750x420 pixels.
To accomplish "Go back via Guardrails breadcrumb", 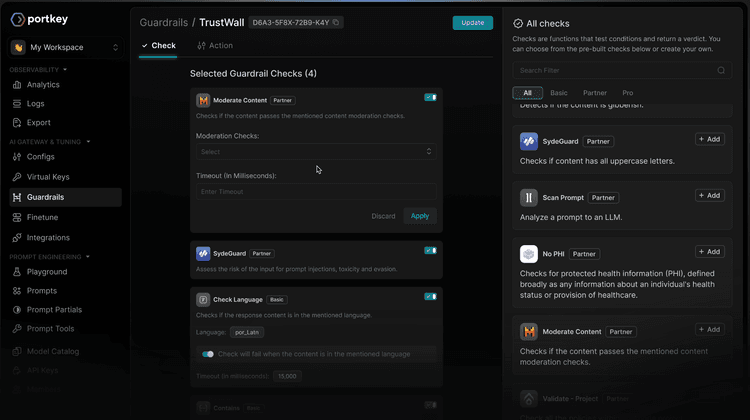I will pos(164,22).
